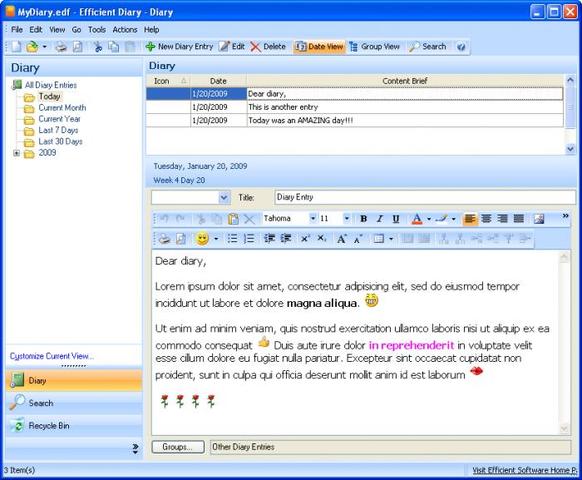Click the Increase font size icon
582x480 pixels.
(x=341, y=238)
